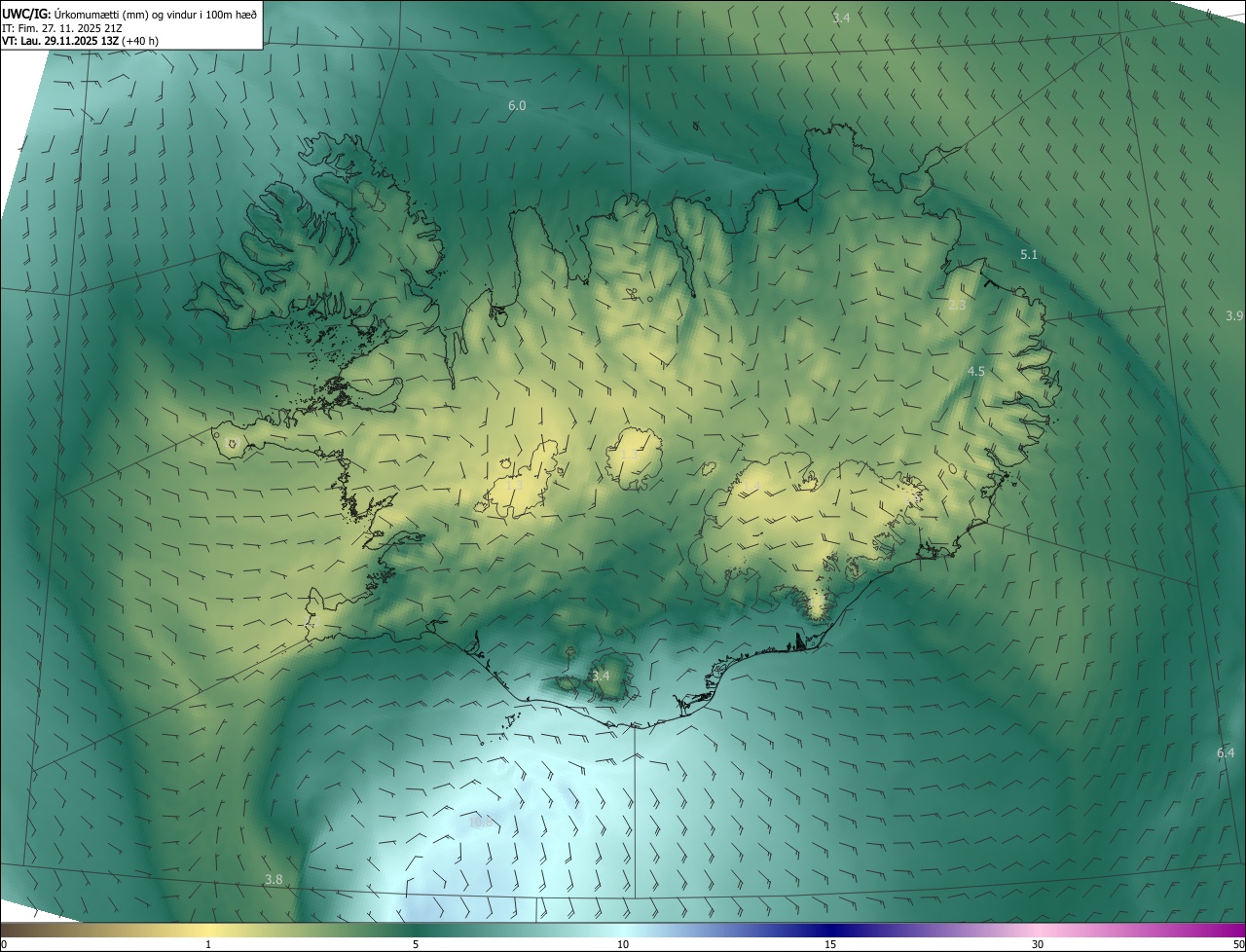Select the valid time line 'VT: Lau. 29.11.2025 13Z (+40 h)'
The width and height of the screenshot is (1246, 952).
[x=80, y=41]
